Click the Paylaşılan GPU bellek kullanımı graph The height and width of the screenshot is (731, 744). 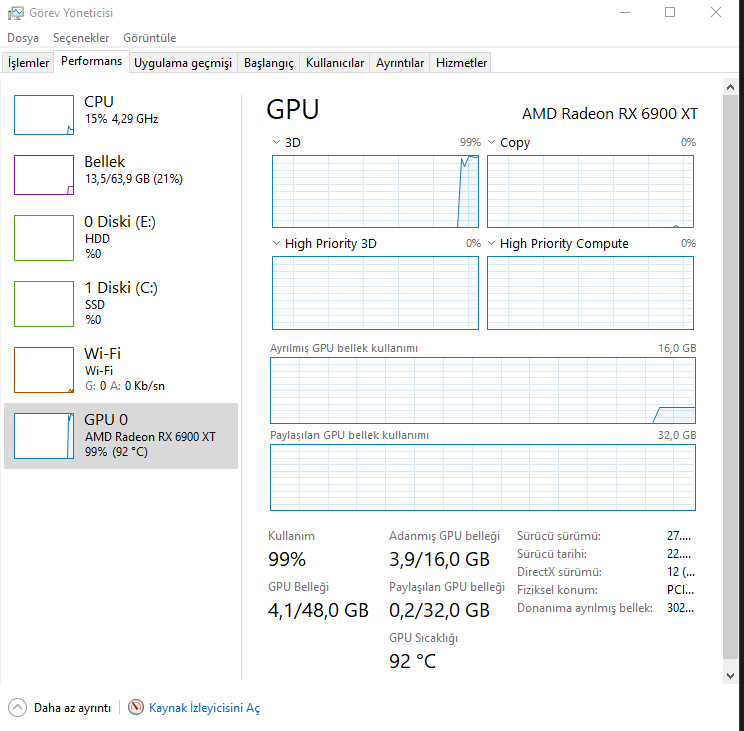(x=483, y=478)
